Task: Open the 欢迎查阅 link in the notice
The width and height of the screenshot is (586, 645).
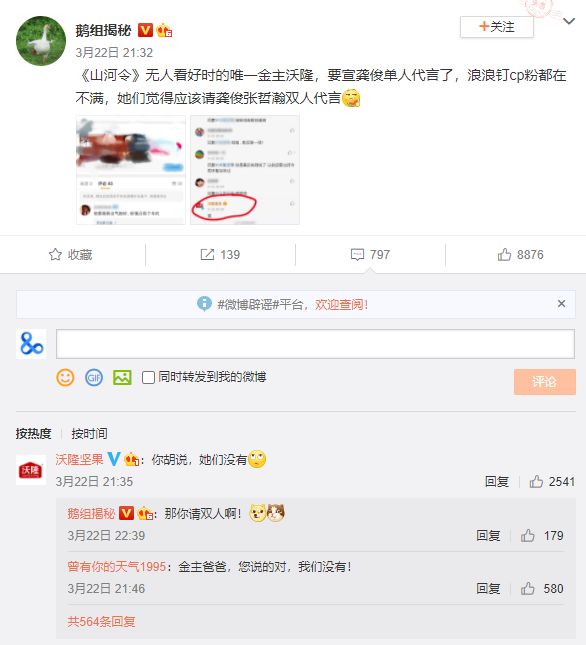Action: tap(341, 304)
